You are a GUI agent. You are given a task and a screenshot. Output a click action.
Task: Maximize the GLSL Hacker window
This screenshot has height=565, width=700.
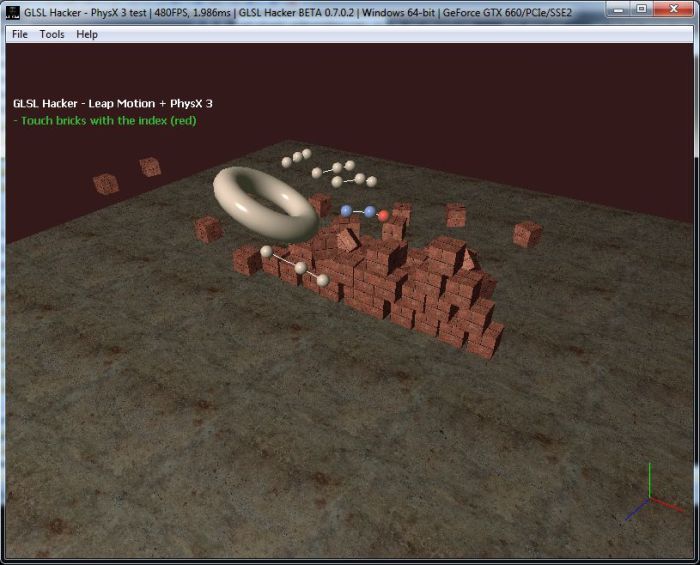642,9
